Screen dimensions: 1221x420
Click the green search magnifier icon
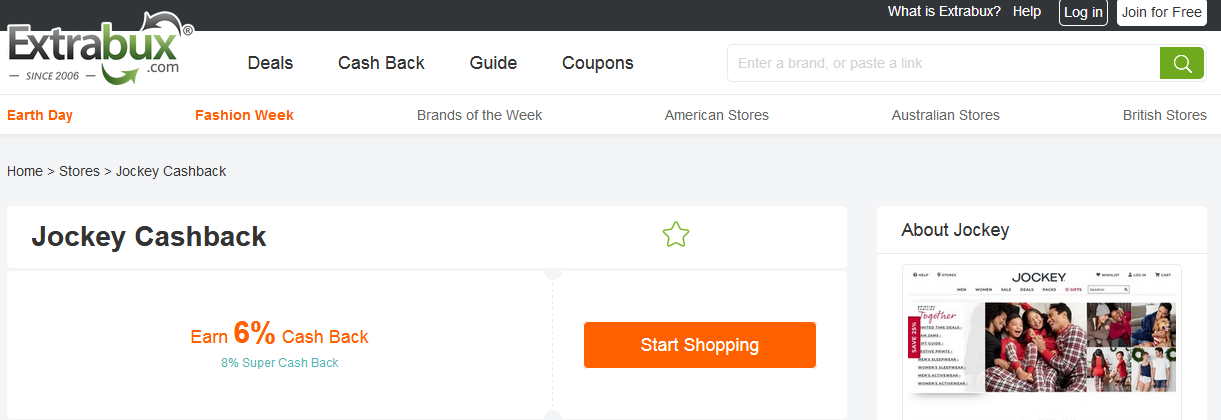[x=1181, y=63]
